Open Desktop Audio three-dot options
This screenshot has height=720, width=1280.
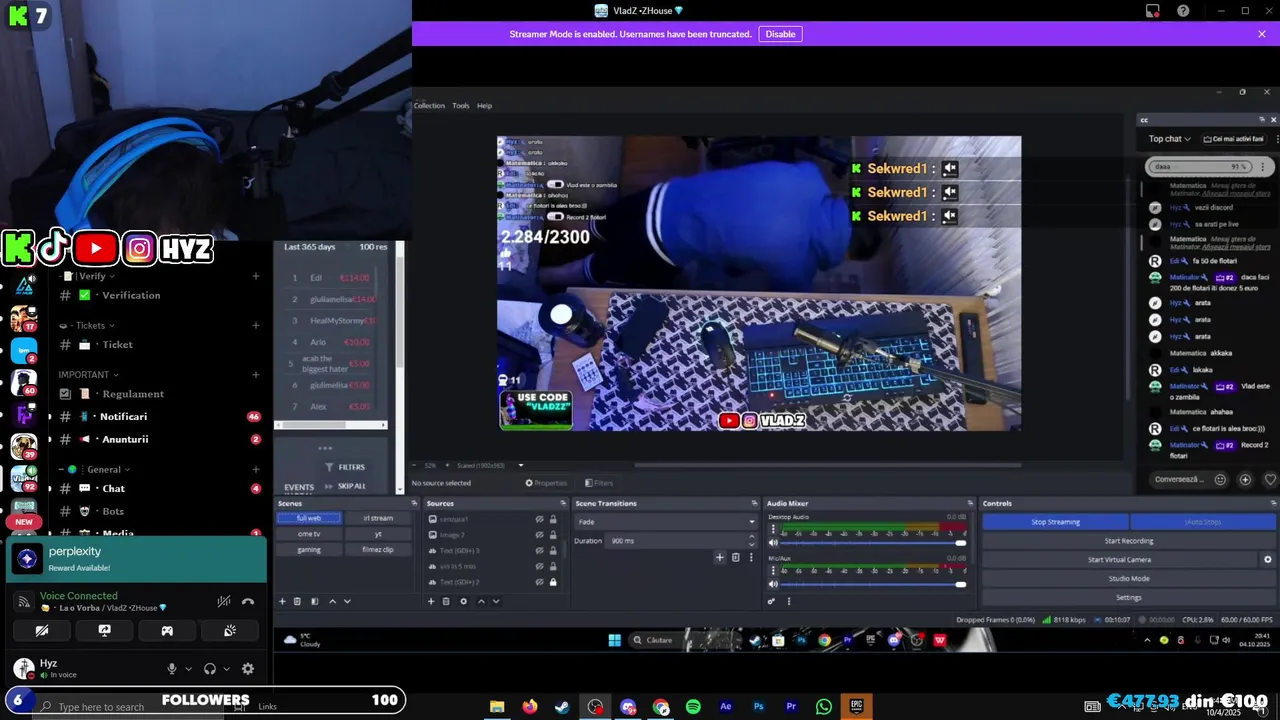[x=772, y=530]
